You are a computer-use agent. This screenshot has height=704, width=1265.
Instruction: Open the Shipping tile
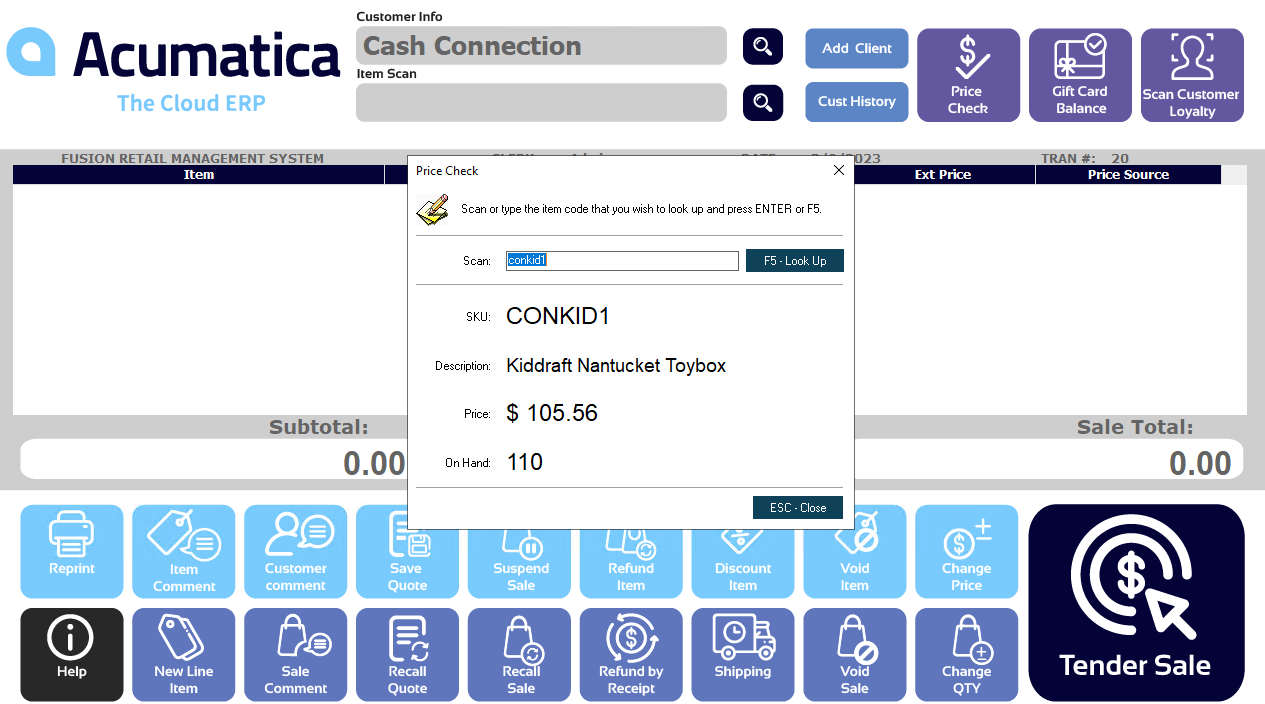743,654
